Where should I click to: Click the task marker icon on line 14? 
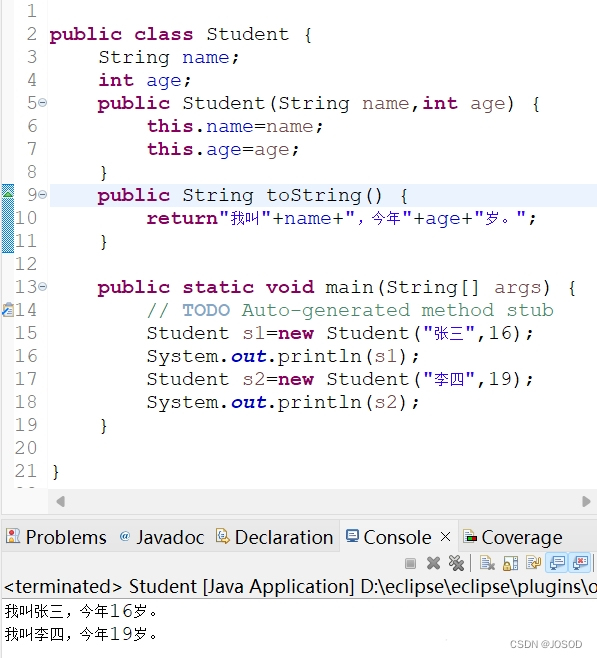point(8,310)
